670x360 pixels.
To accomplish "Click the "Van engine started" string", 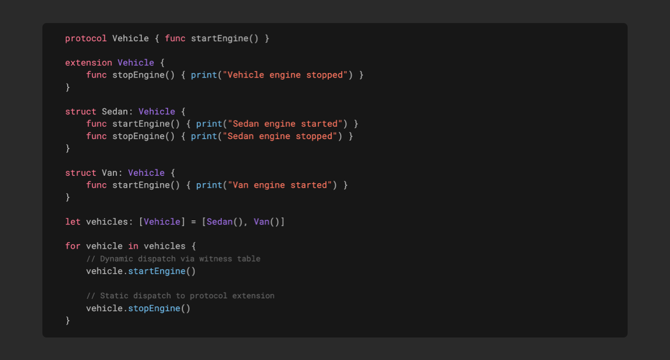I will [x=280, y=185].
